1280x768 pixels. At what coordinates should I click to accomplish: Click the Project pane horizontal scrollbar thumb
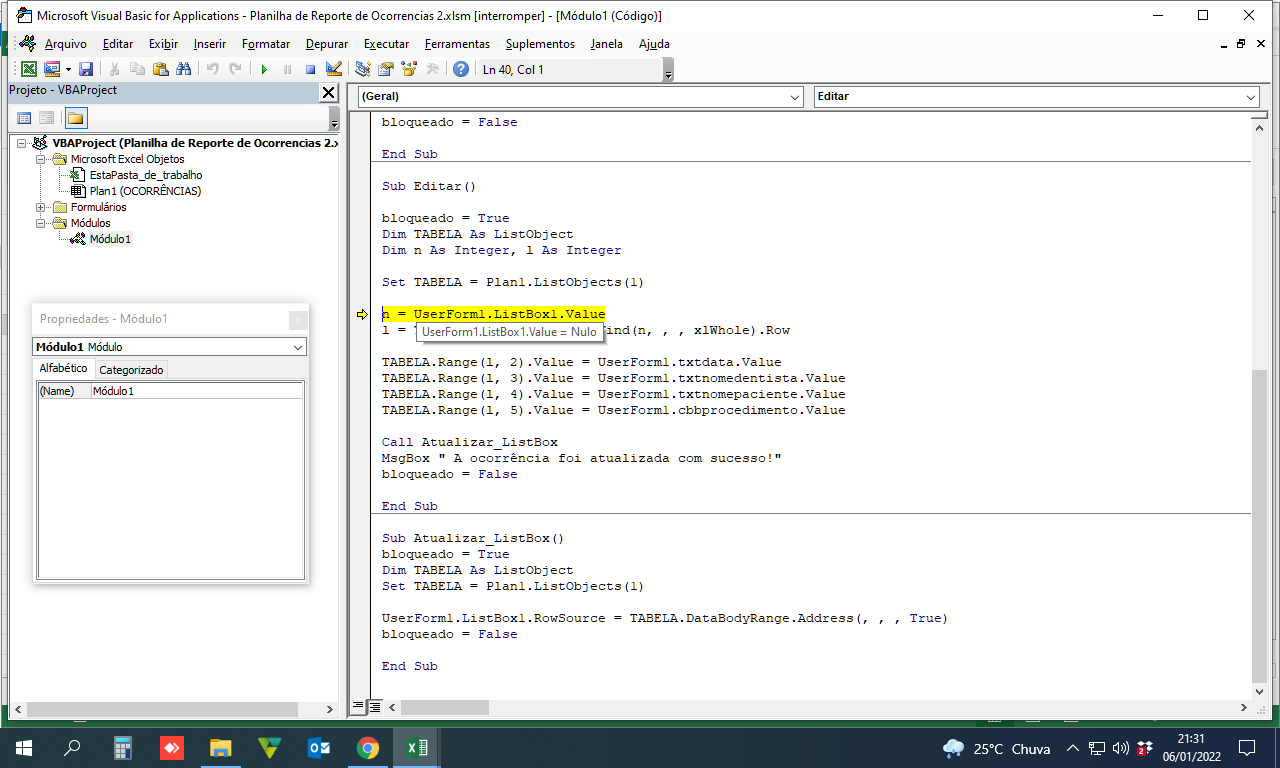[160, 709]
